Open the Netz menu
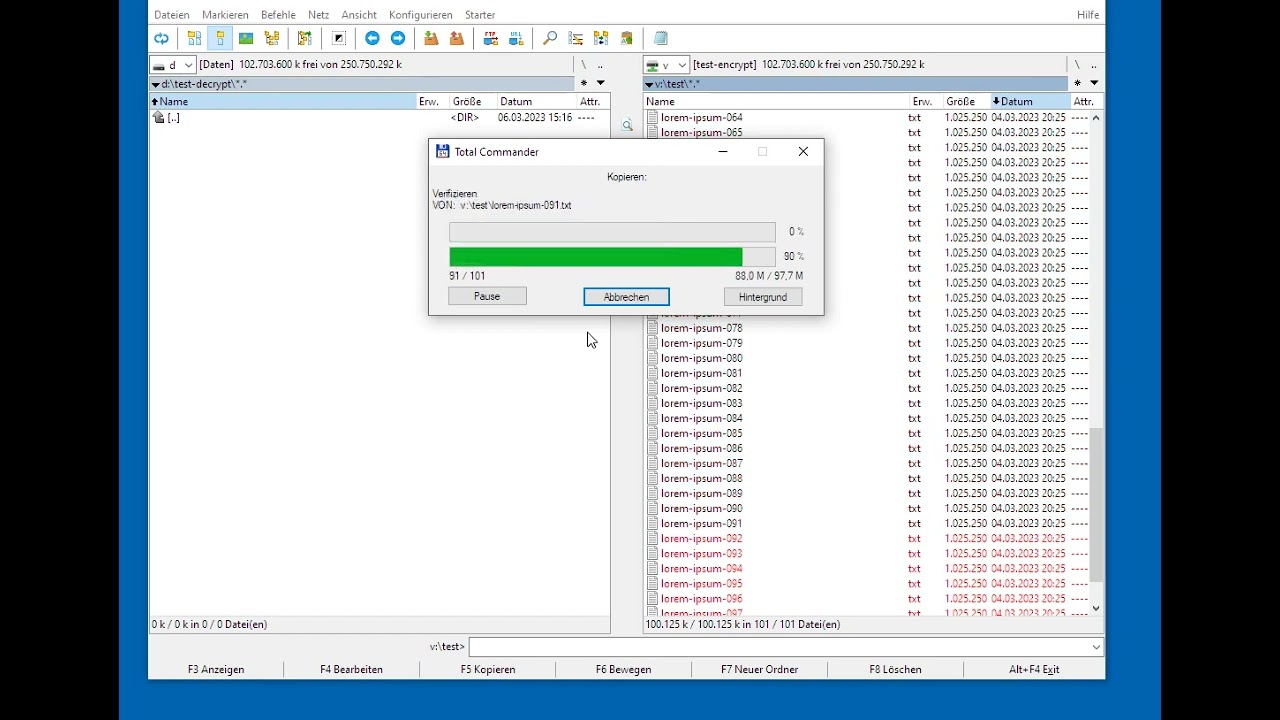 point(319,15)
